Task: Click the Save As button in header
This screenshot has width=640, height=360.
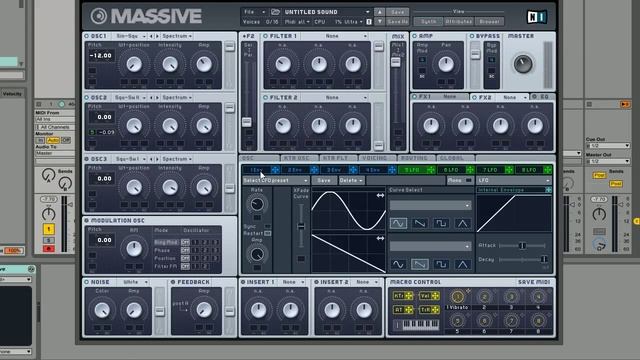Action: click(x=398, y=22)
